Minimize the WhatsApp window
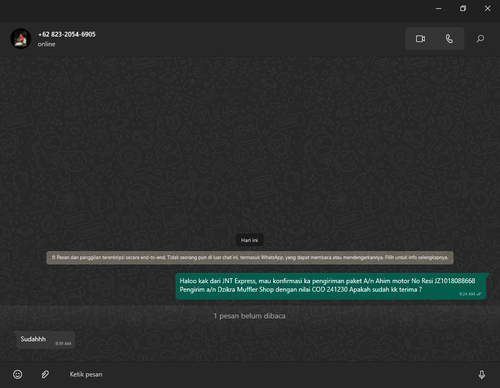500x388 pixels. coord(439,8)
